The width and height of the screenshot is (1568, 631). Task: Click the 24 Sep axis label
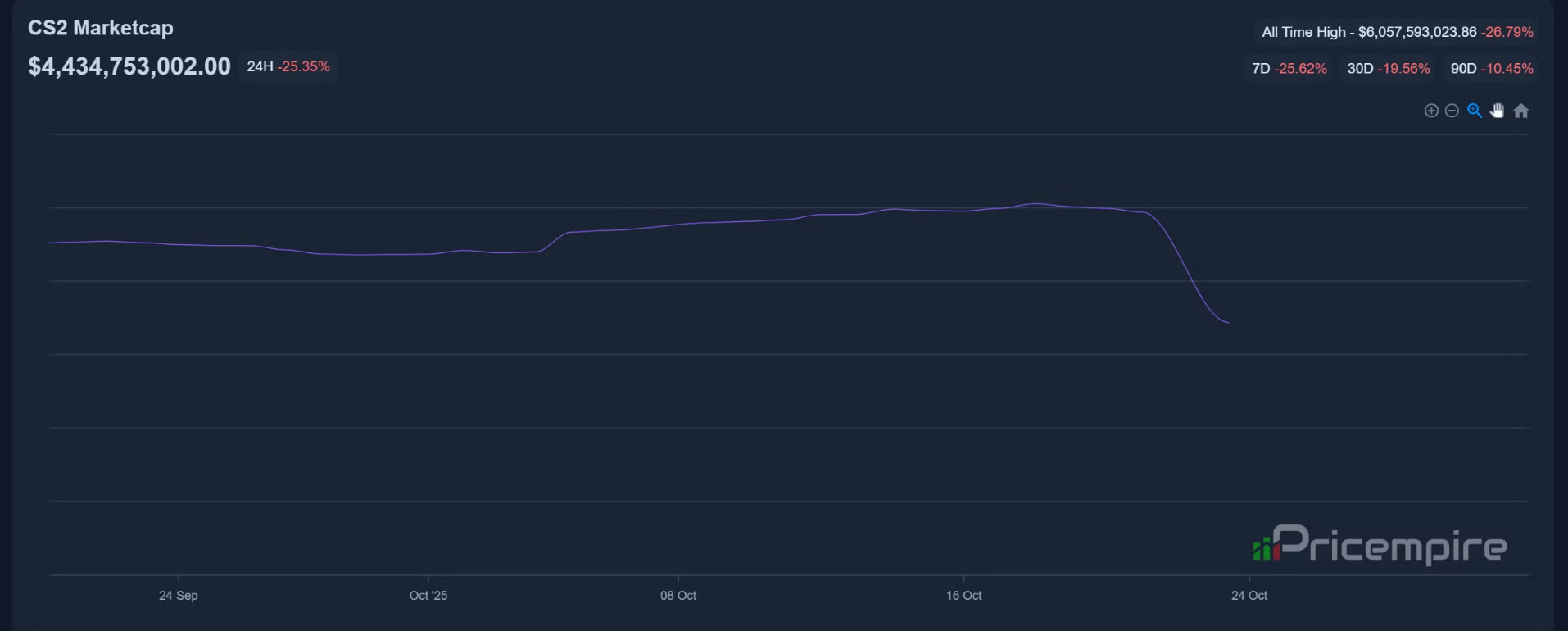(179, 596)
